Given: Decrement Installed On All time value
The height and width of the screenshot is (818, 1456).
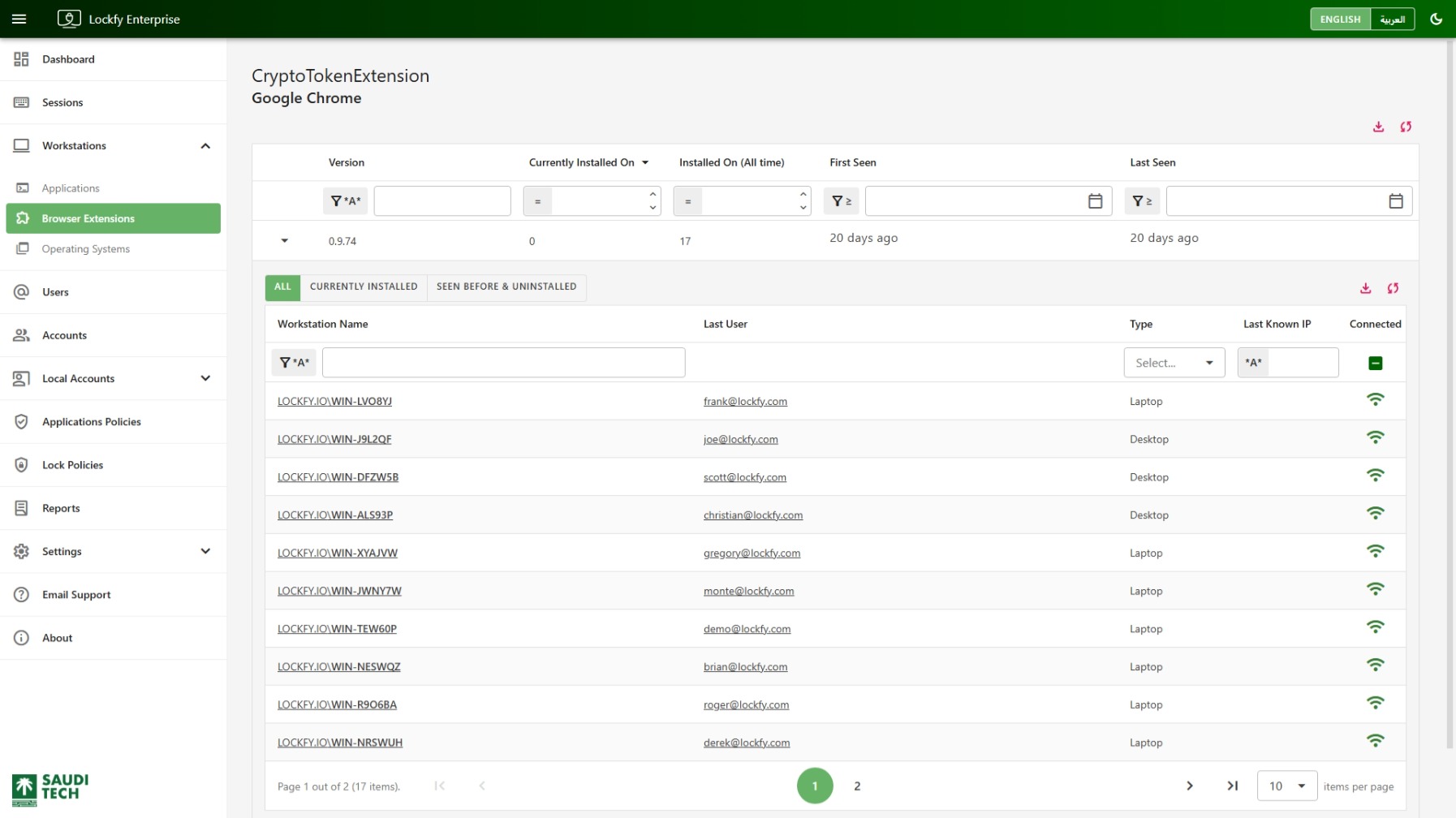Looking at the screenshot, I should [803, 208].
